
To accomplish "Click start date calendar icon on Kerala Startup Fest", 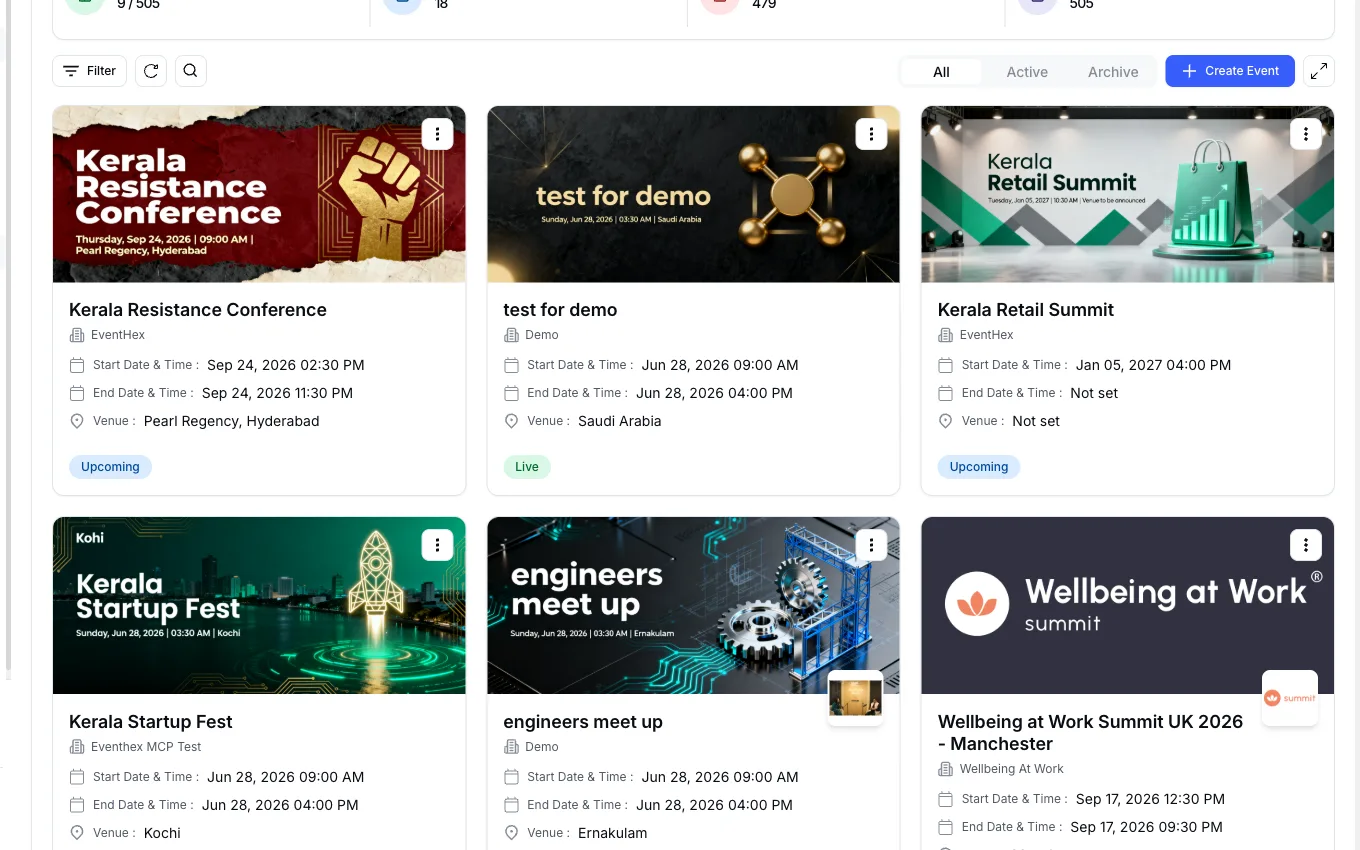I will (x=77, y=777).
